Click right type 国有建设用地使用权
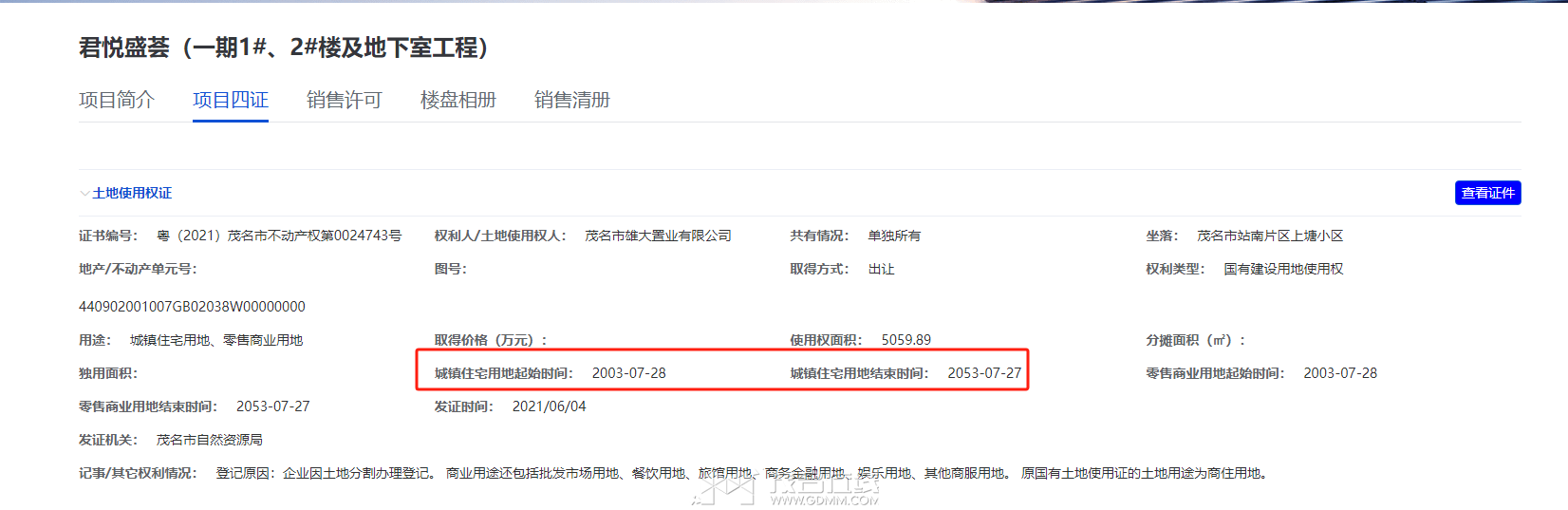Screen dimensions: 1568x510 click(x=1283, y=269)
